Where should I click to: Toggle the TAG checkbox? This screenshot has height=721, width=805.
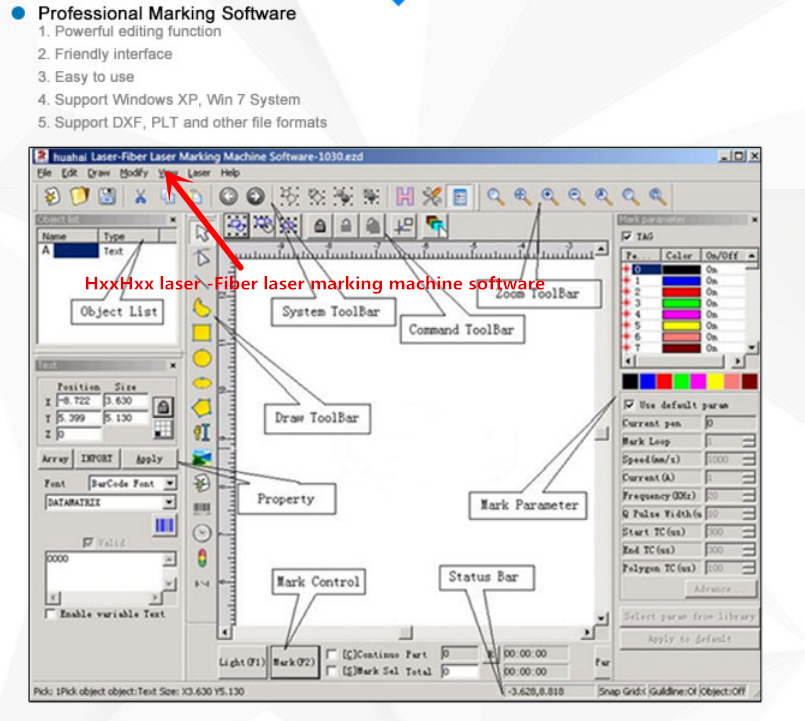[x=627, y=236]
